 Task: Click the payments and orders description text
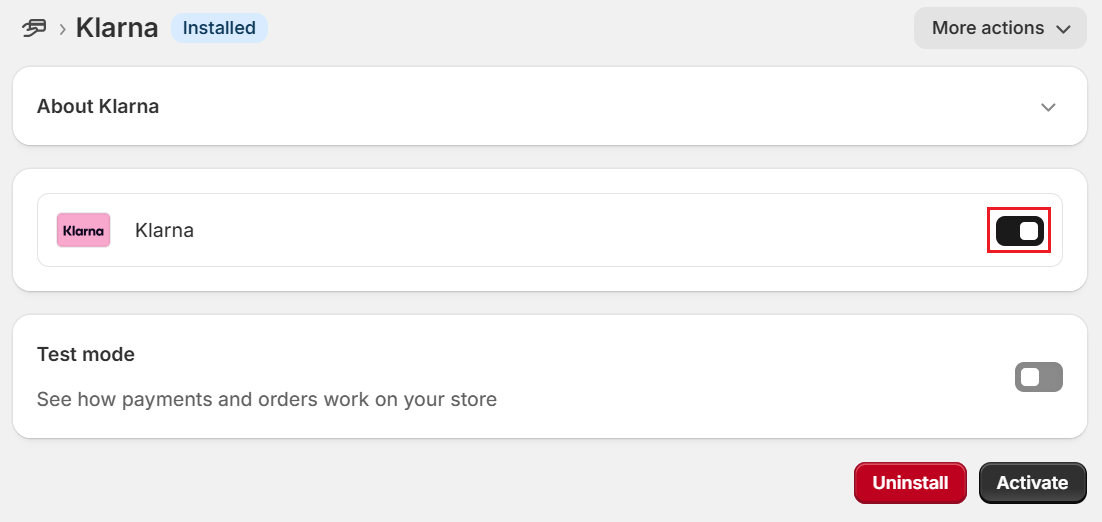pos(267,399)
